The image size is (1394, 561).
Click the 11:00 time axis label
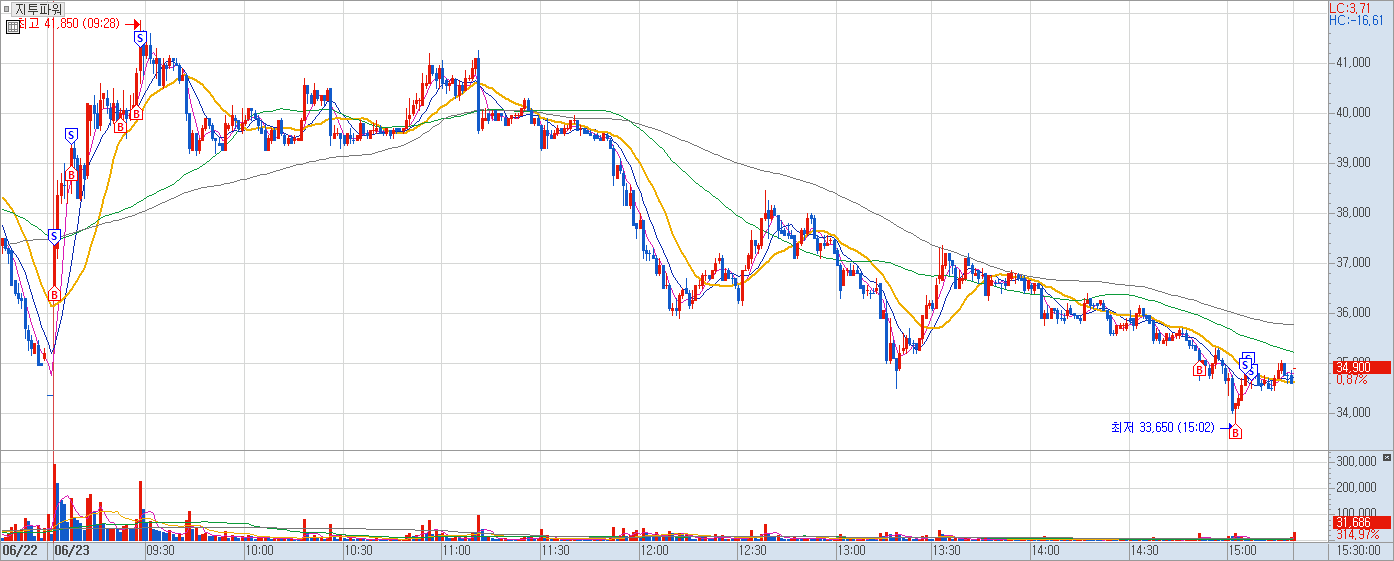[457, 550]
